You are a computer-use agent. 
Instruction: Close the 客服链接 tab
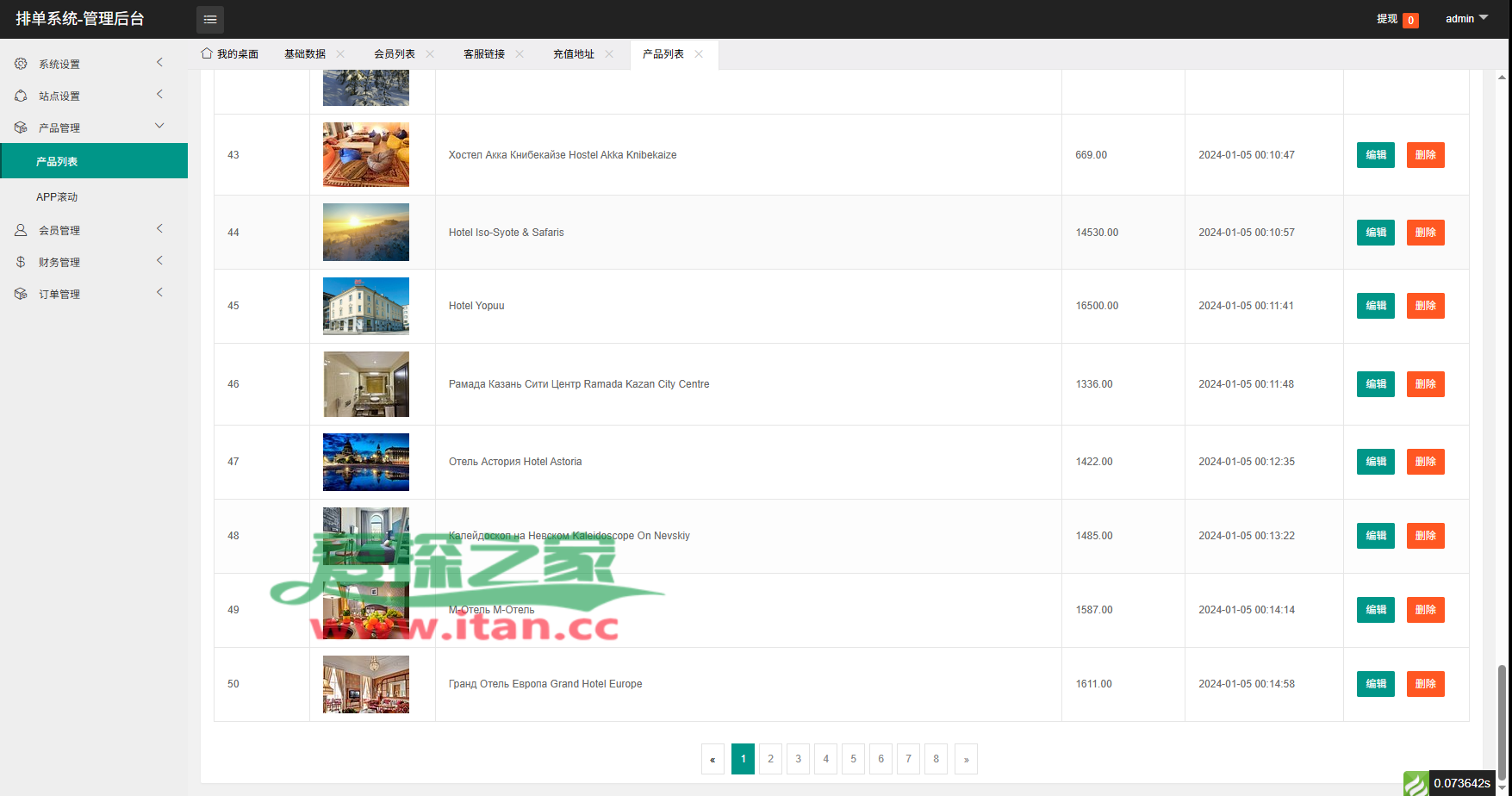(x=520, y=53)
